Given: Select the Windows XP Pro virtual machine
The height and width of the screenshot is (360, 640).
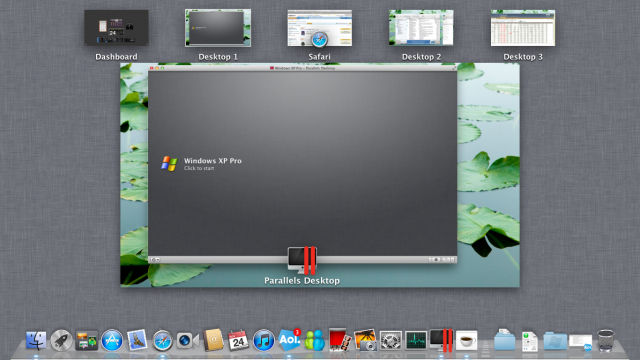Looking at the screenshot, I should [x=202, y=163].
